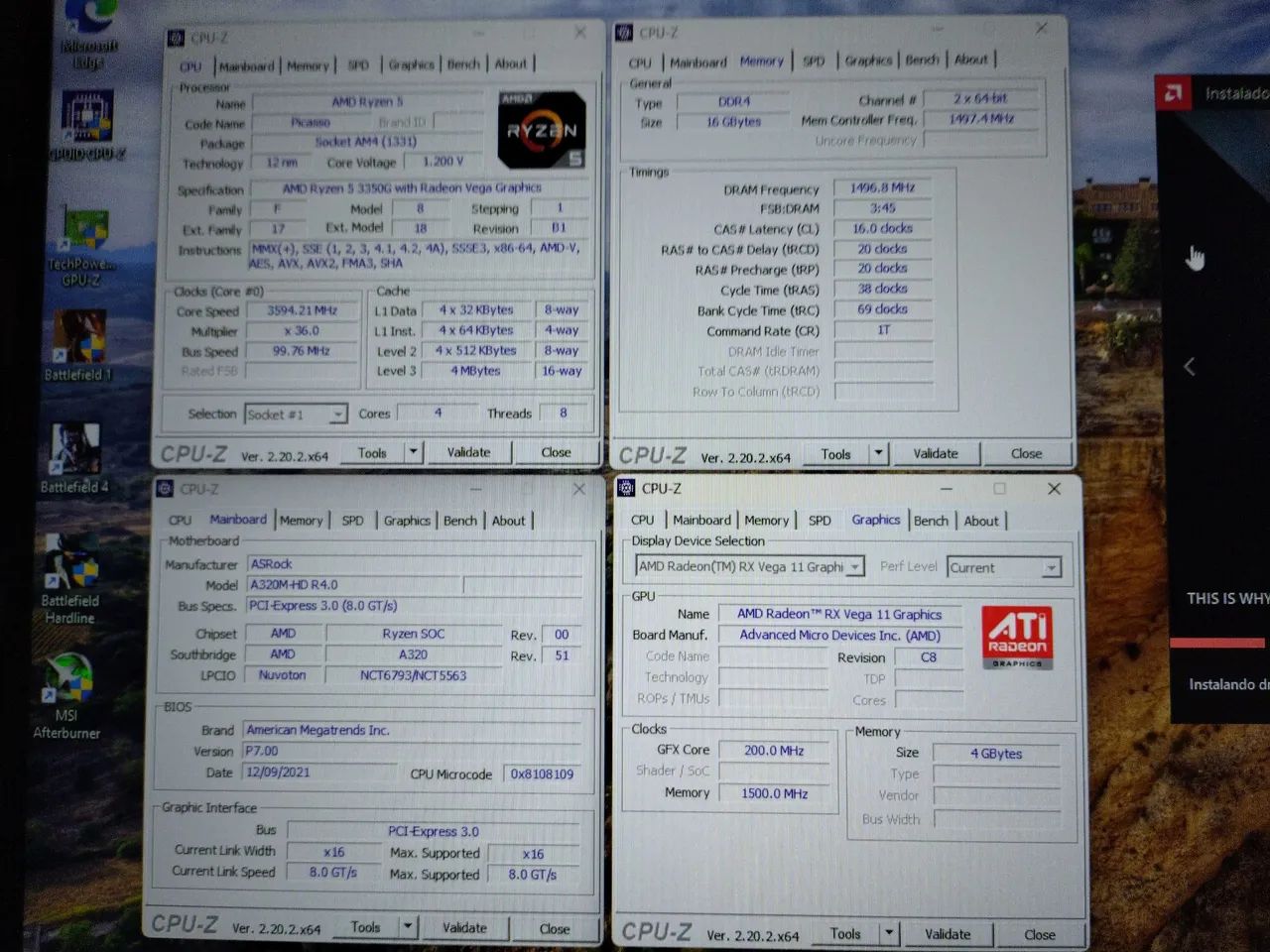Select SPD tab in the Memory CPU-Z window
Viewport: 1270px width, 952px height.
tap(814, 61)
